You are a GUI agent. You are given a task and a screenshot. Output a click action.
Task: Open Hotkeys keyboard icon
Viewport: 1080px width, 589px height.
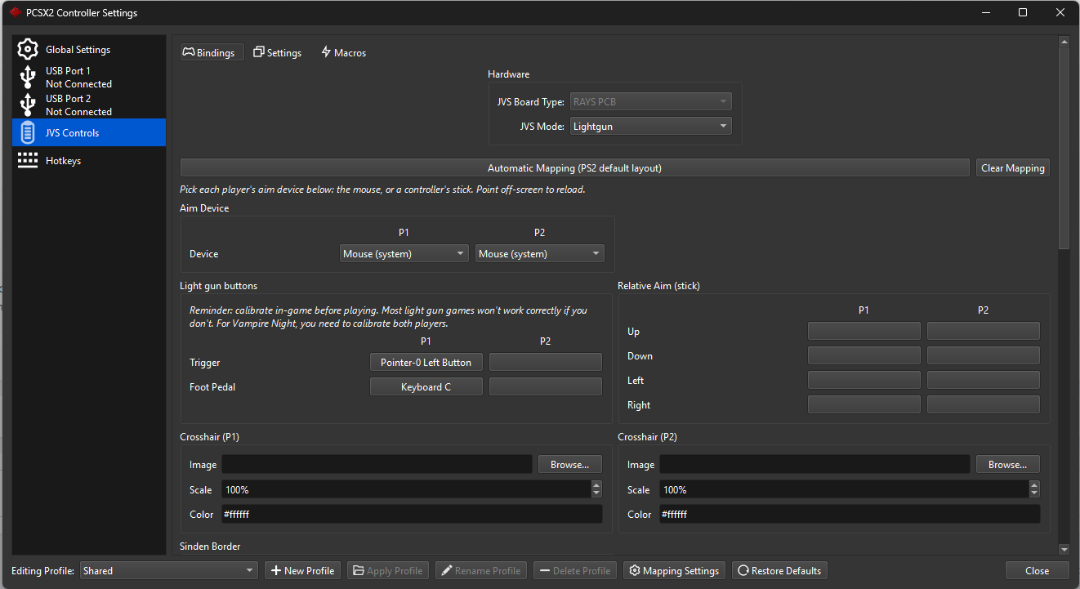pyautogui.click(x=28, y=160)
